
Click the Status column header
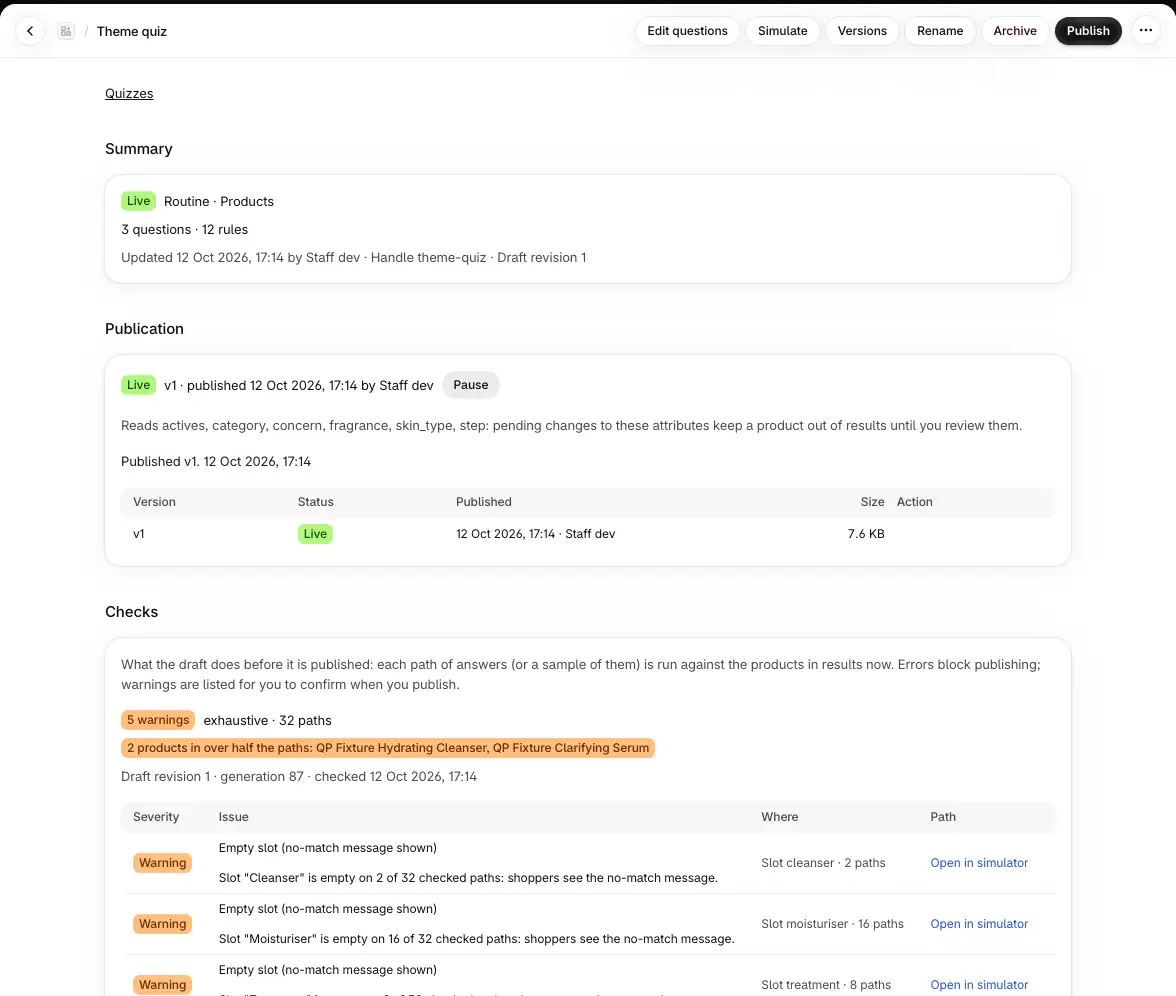pos(316,502)
